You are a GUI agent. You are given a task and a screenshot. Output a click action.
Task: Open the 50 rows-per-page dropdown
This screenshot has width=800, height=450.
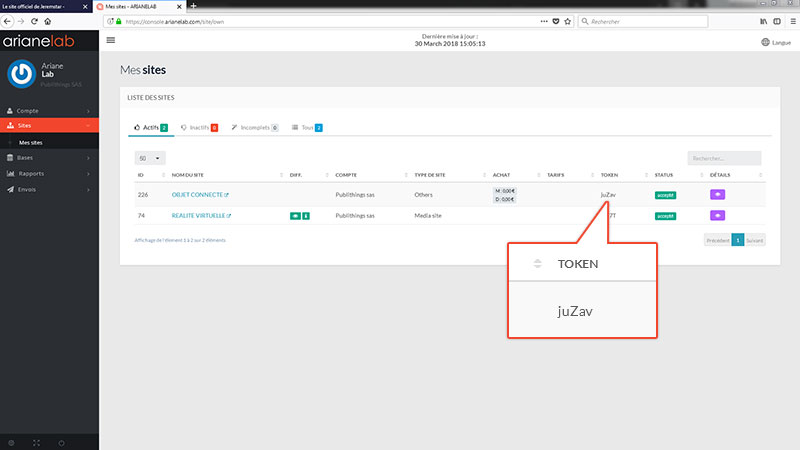(150, 158)
